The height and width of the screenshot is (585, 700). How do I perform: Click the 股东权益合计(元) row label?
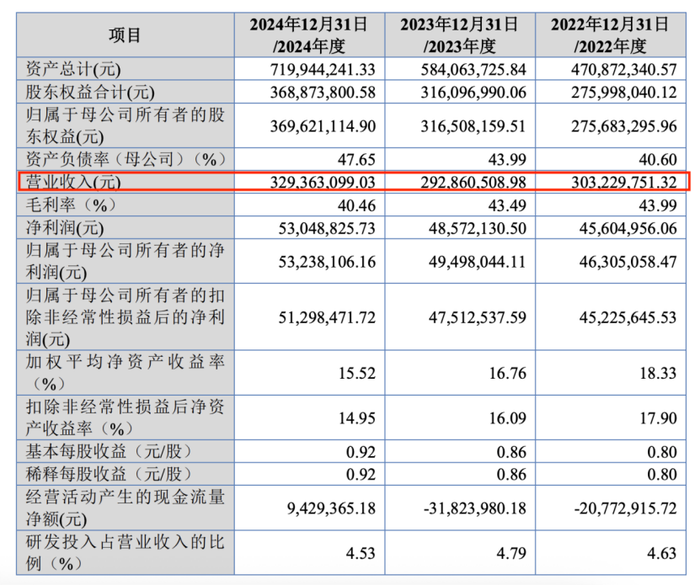90,92
